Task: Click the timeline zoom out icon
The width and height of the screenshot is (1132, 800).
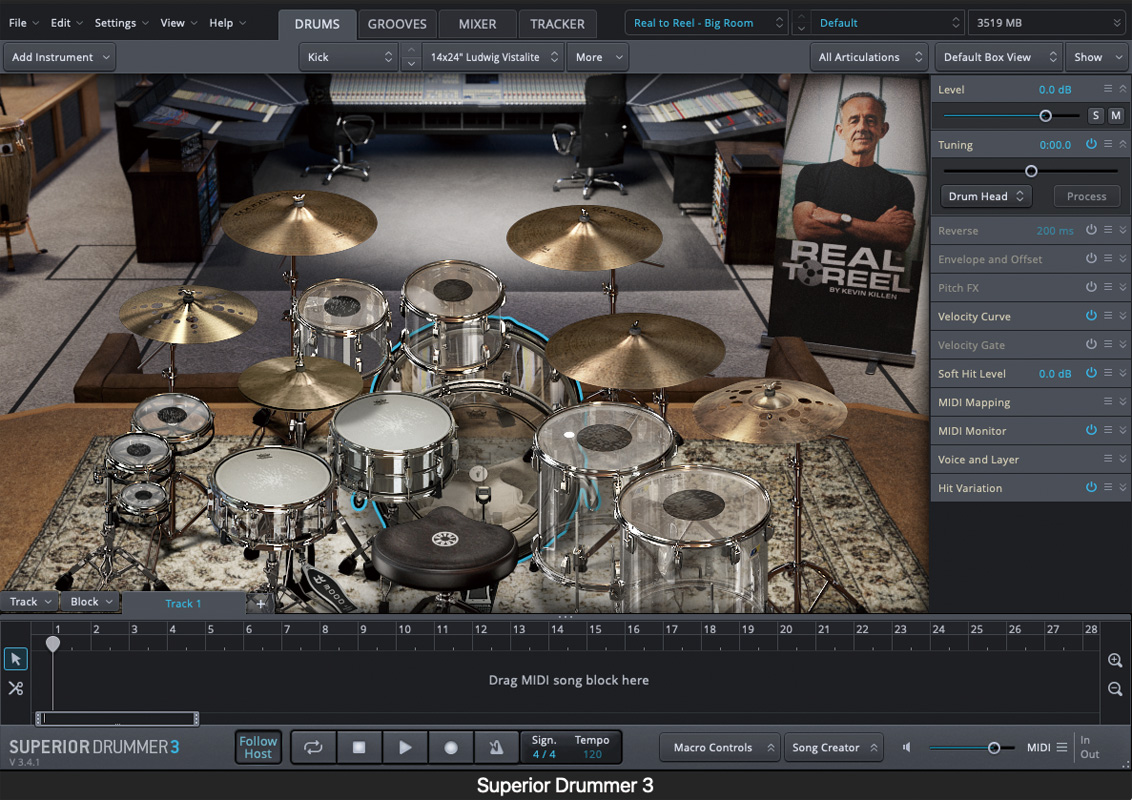Action: click(x=1114, y=689)
